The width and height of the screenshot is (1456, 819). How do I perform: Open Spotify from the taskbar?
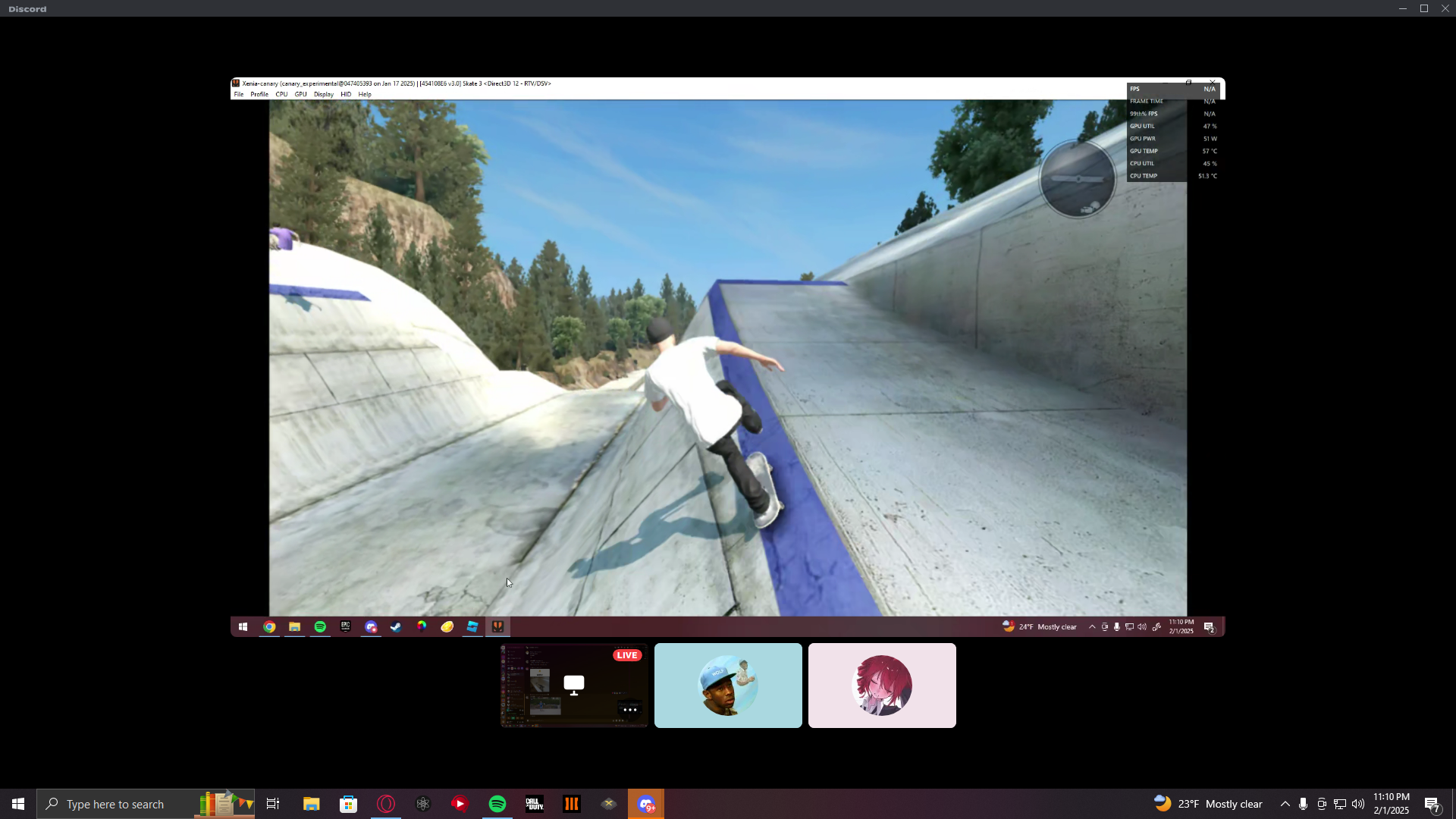point(497,804)
